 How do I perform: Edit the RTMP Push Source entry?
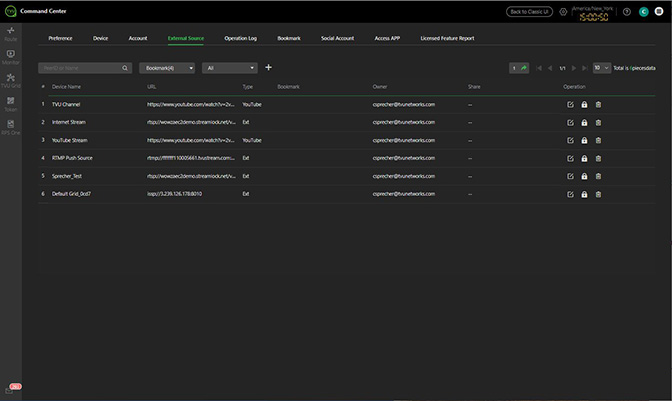(570, 159)
